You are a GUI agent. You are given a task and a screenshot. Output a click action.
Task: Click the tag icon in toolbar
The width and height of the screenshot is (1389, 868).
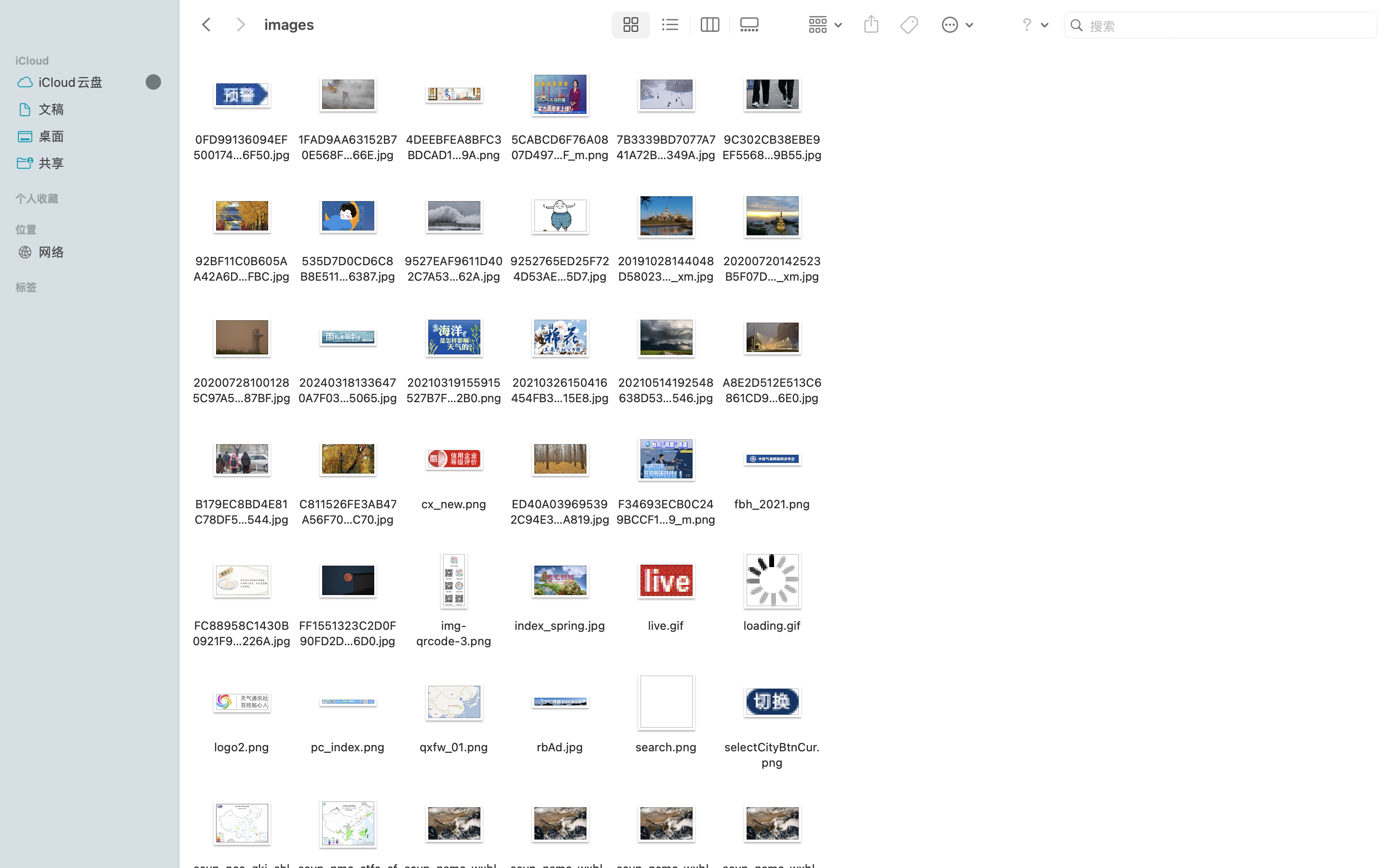(x=909, y=25)
